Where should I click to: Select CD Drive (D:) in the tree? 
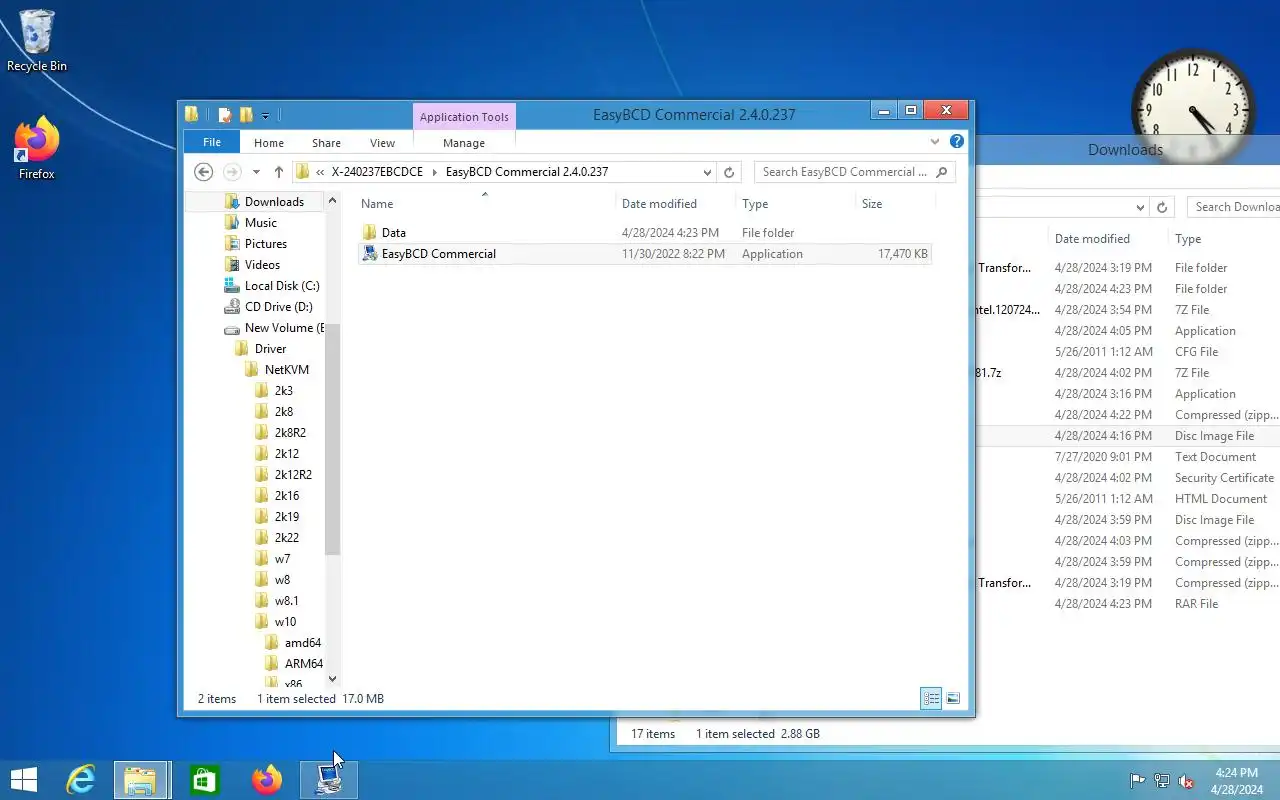(x=278, y=307)
